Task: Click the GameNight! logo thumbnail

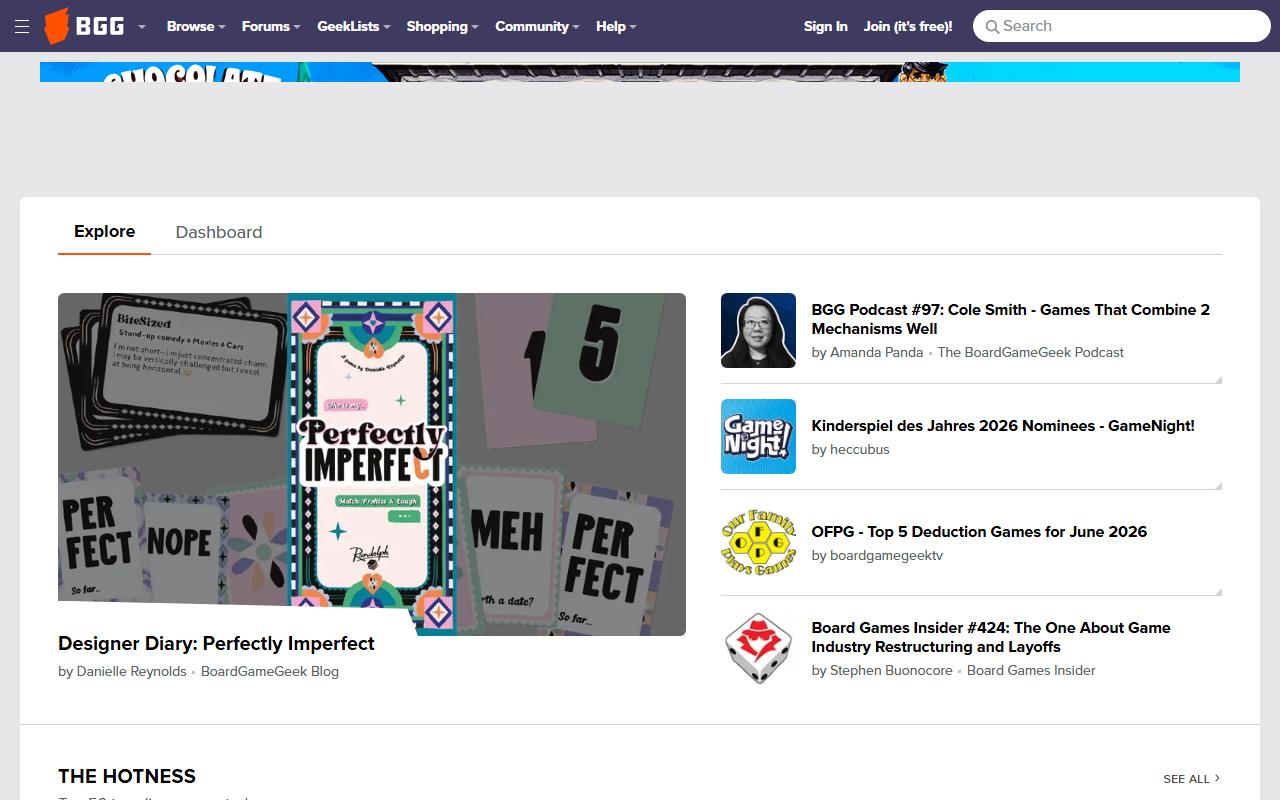Action: pyautogui.click(x=758, y=437)
